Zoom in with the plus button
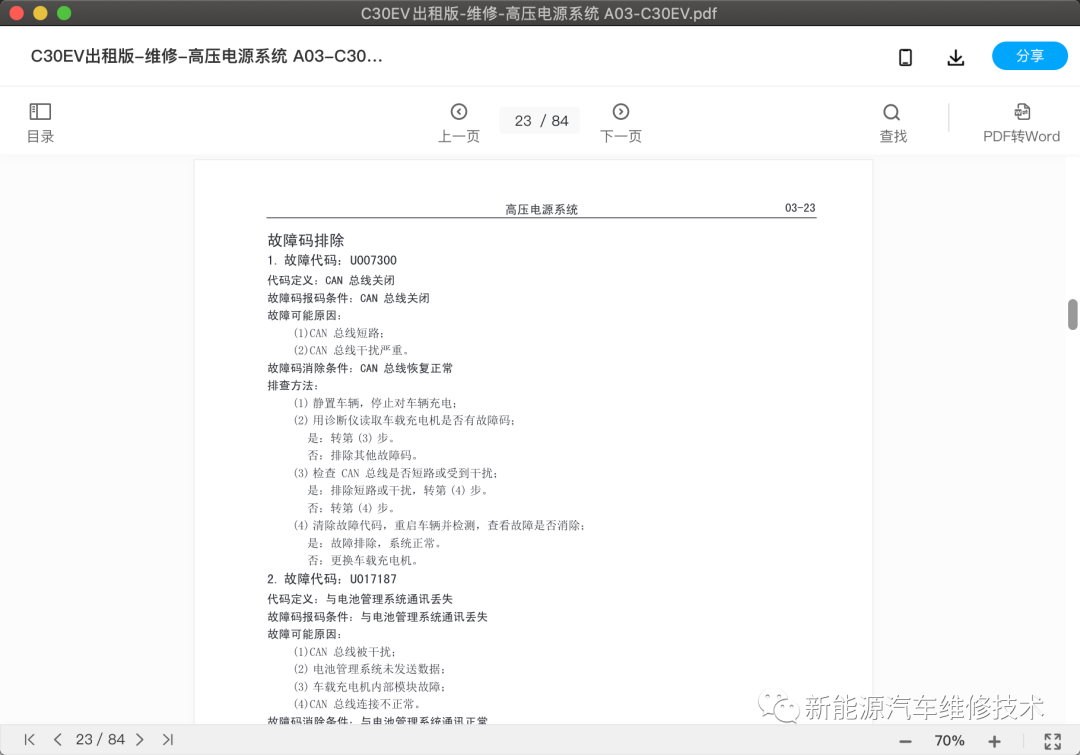The image size is (1080, 755). click(994, 741)
